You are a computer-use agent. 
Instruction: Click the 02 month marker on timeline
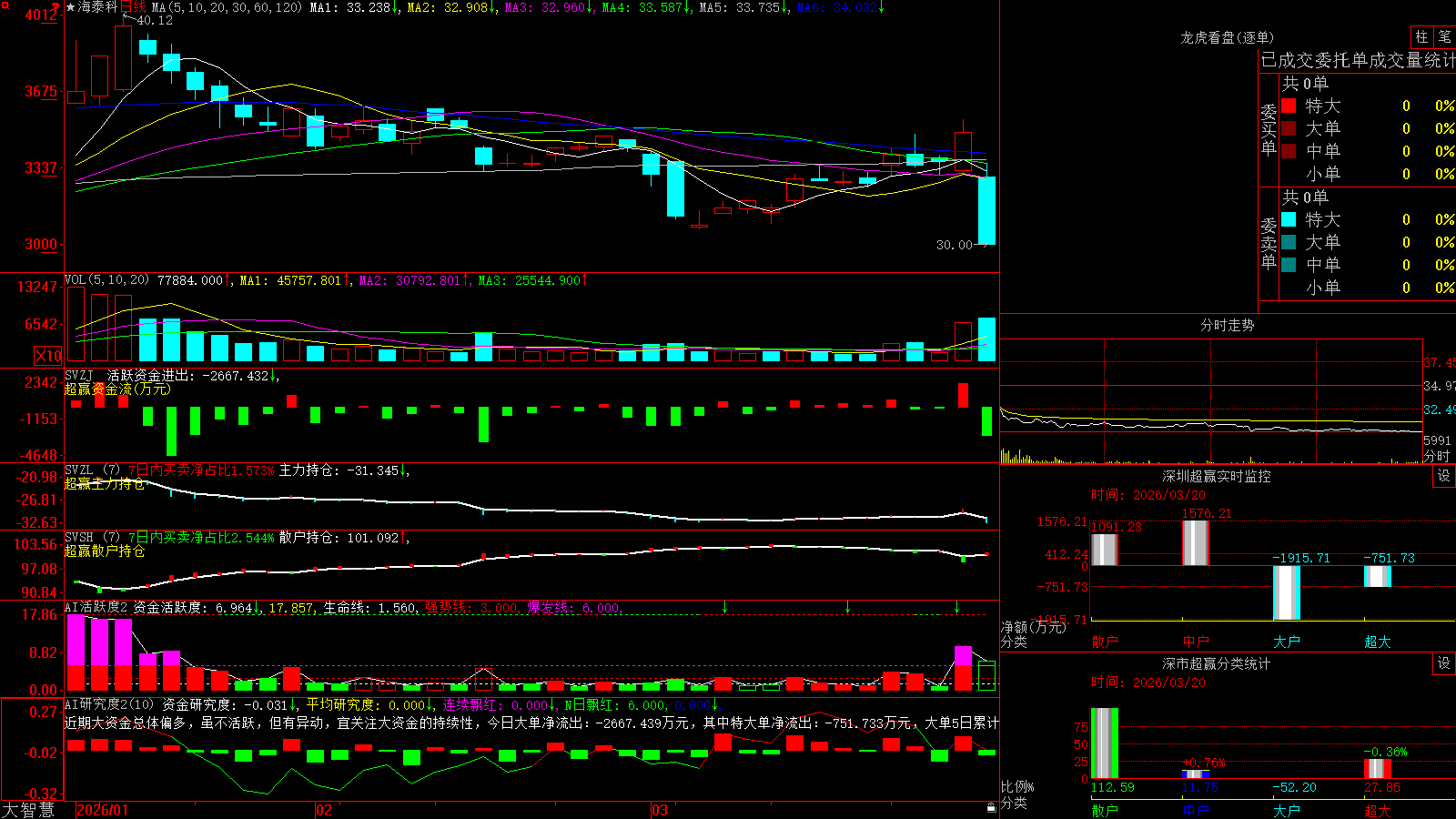pyautogui.click(x=323, y=810)
